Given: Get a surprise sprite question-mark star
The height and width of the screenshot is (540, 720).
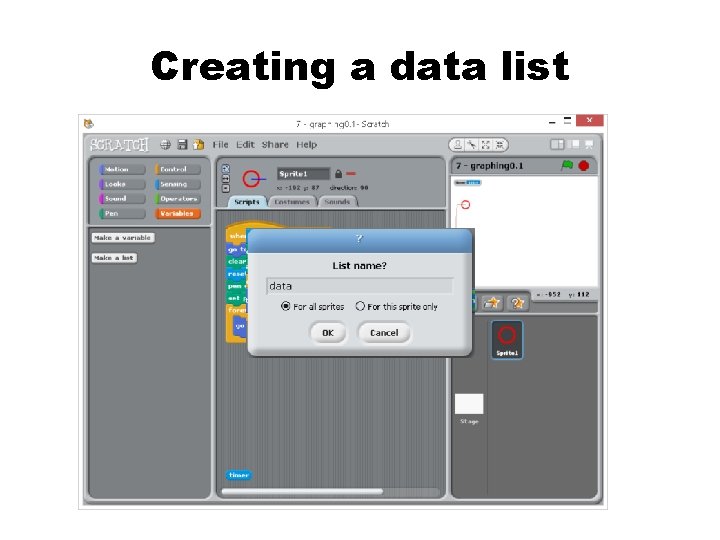Looking at the screenshot, I should [x=518, y=303].
